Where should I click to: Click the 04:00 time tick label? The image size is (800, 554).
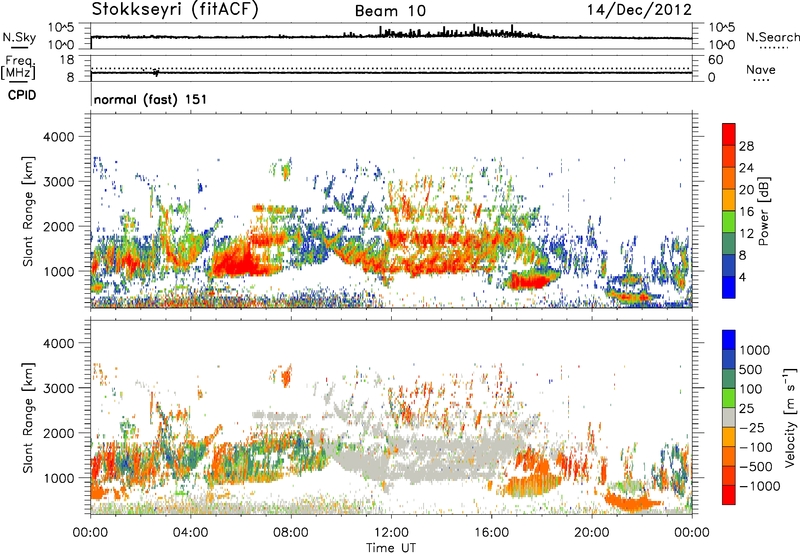coord(190,533)
